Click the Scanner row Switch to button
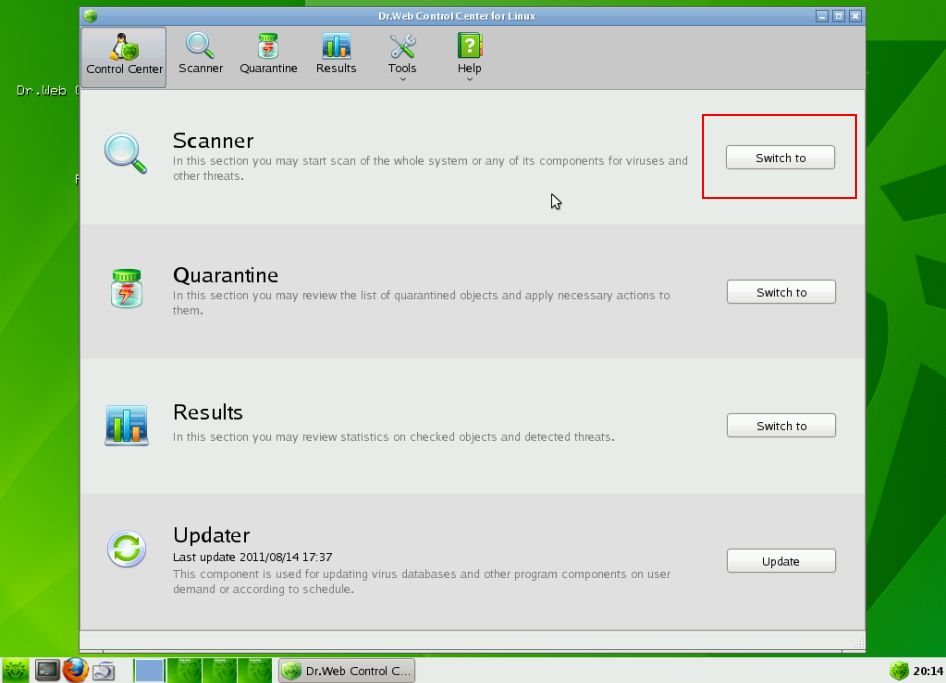The width and height of the screenshot is (946, 683). point(780,157)
